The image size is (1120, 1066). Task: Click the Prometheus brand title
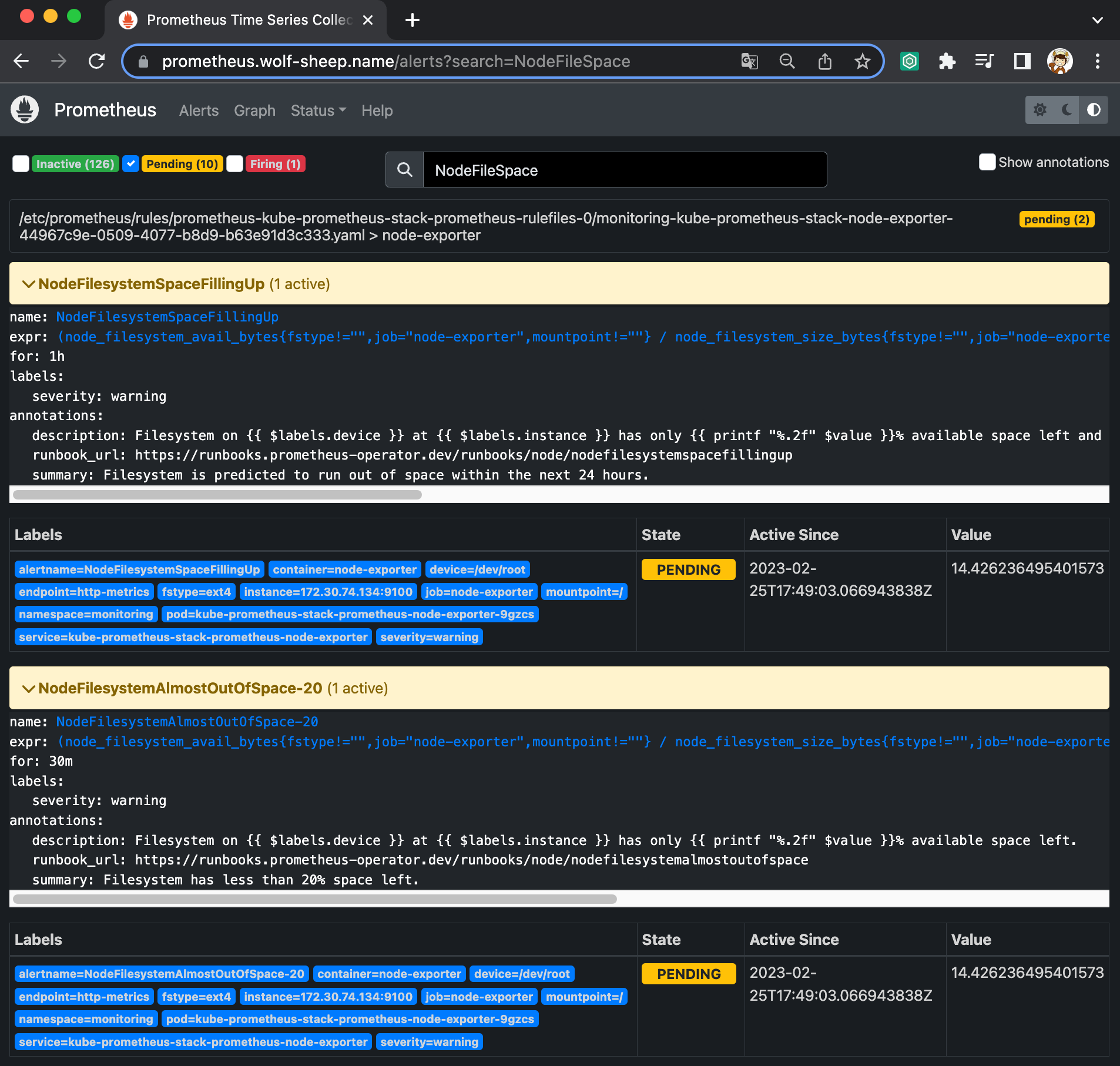tap(105, 110)
